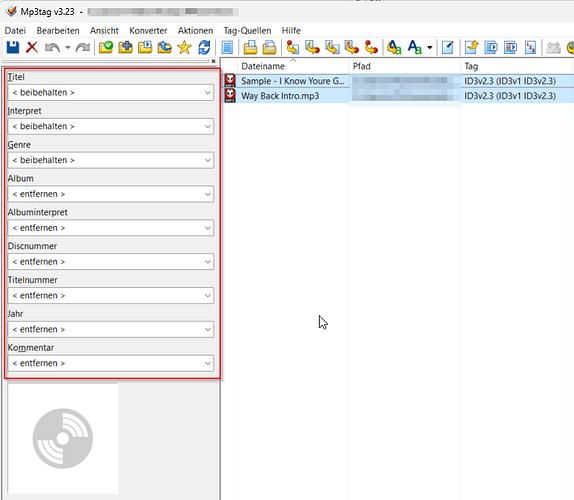Image resolution: width=574 pixels, height=500 pixels.
Task: Open the Konverter menu
Action: [x=148, y=31]
